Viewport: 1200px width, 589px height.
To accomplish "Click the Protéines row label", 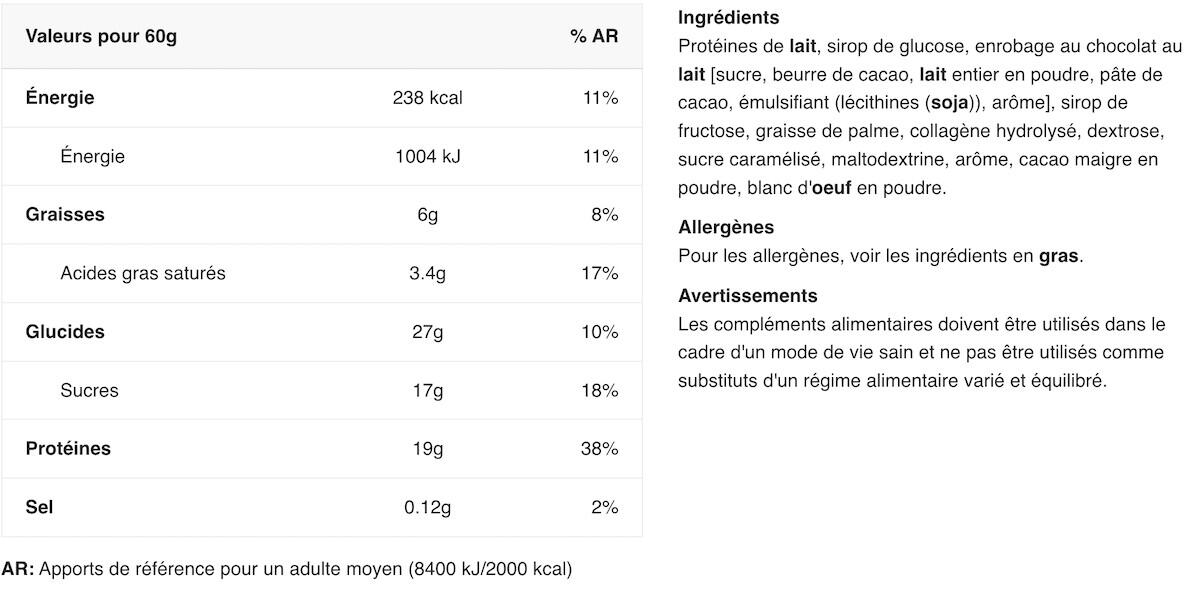I will coord(68,449).
